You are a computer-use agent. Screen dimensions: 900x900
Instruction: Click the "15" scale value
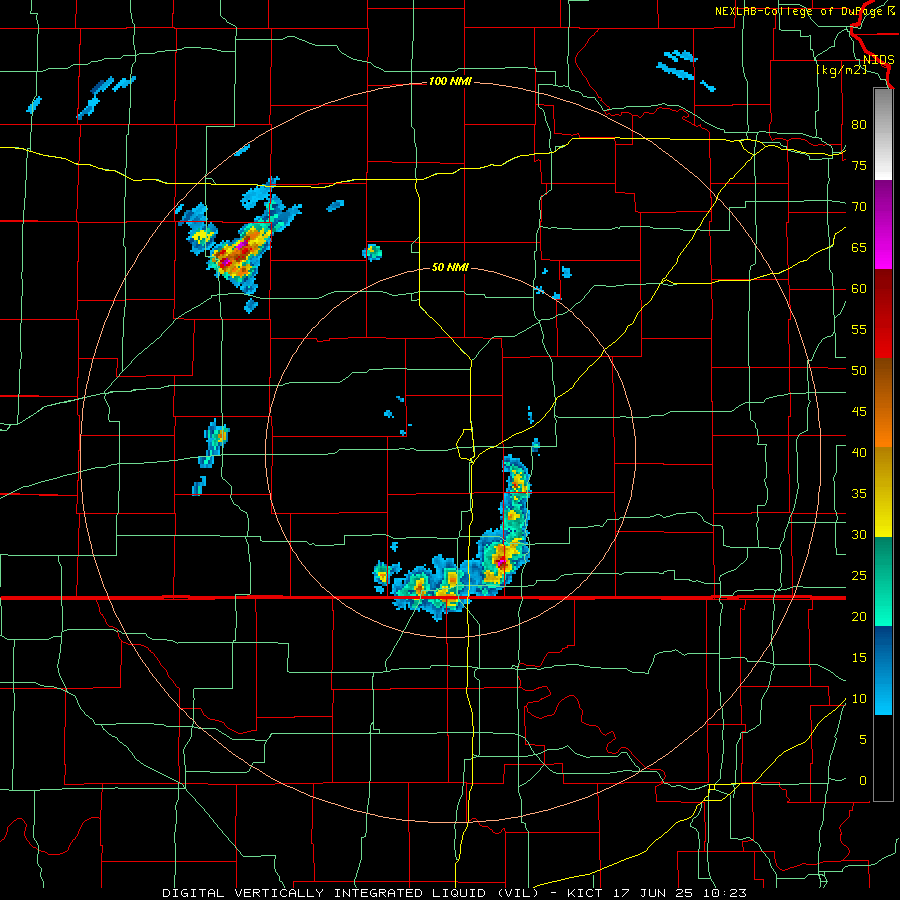[x=859, y=658]
